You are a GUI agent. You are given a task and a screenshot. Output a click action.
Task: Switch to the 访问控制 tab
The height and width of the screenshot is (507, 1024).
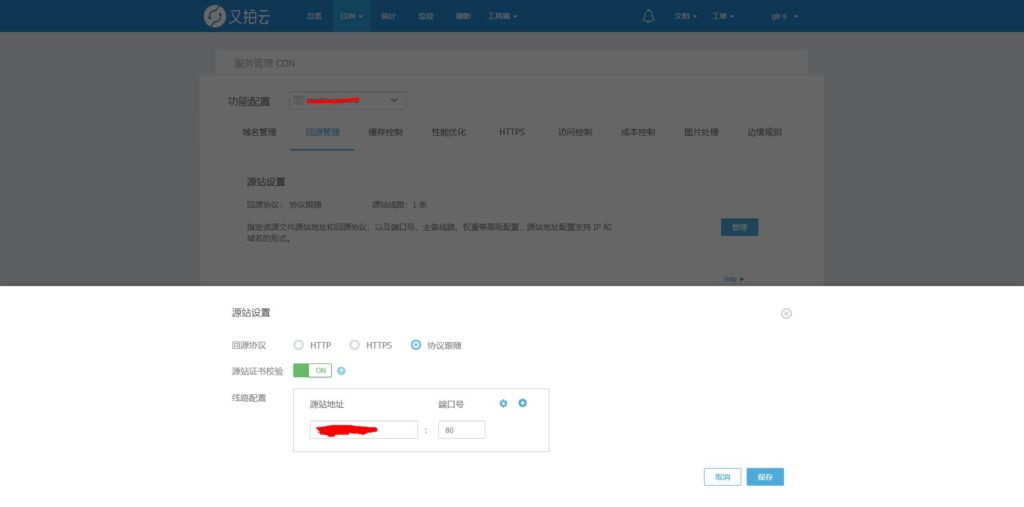[x=575, y=132]
